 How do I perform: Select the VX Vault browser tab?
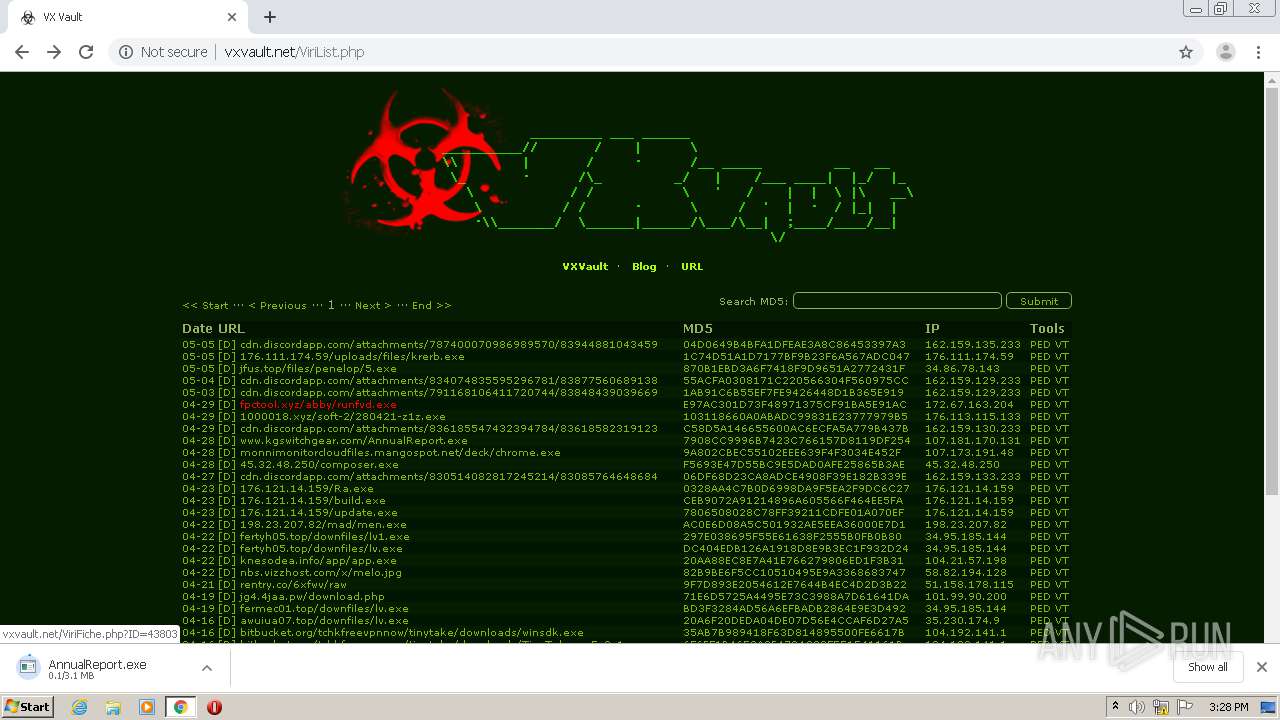coord(128,17)
